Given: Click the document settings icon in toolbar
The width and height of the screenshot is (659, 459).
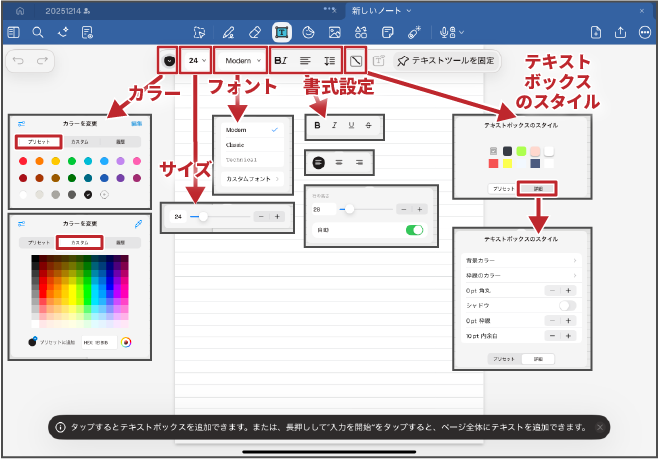Looking at the screenshot, I should (88, 32).
